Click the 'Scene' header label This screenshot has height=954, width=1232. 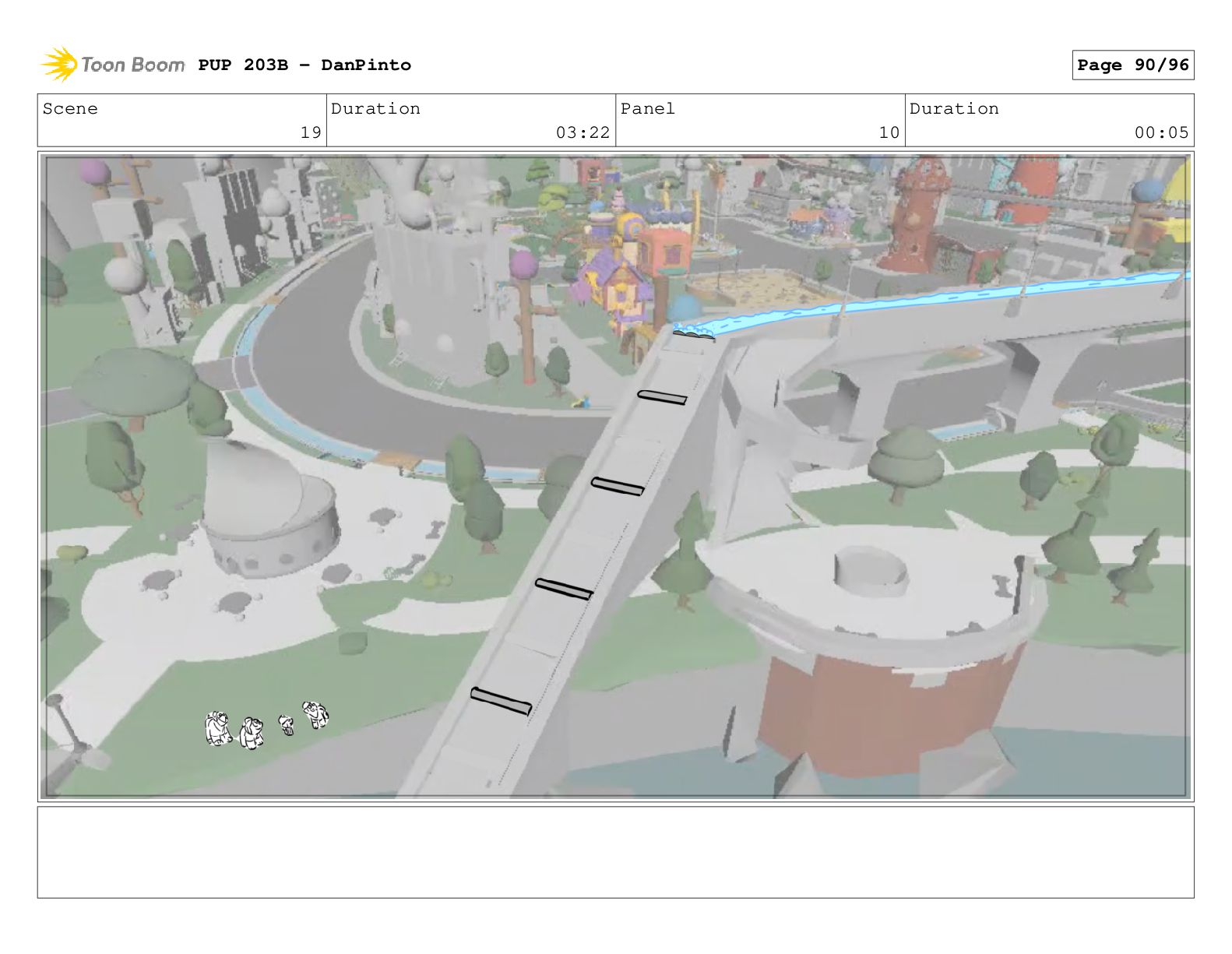(x=70, y=109)
